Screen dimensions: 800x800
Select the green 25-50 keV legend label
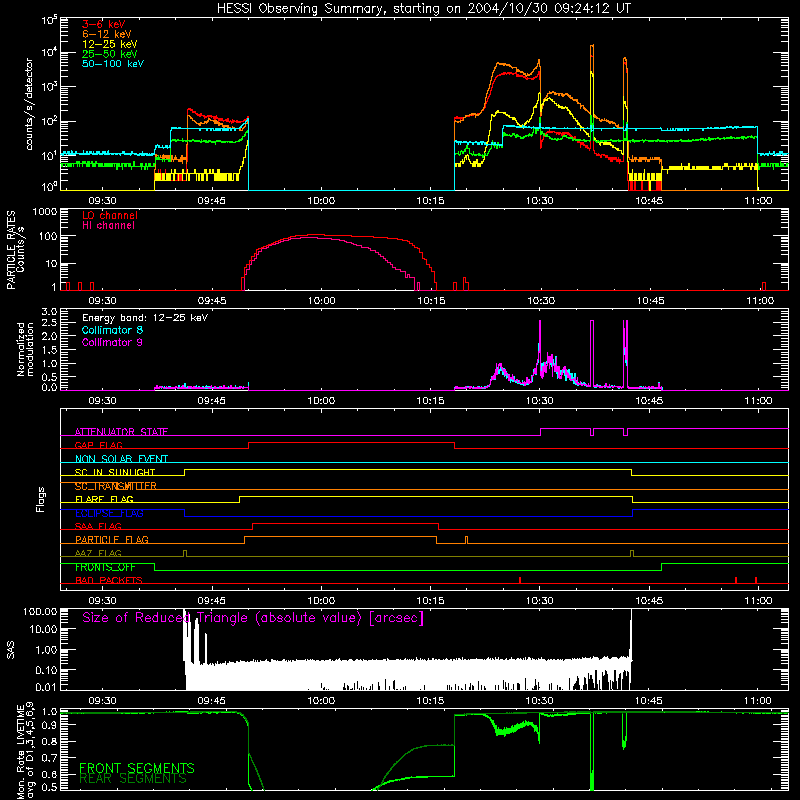tap(110, 54)
